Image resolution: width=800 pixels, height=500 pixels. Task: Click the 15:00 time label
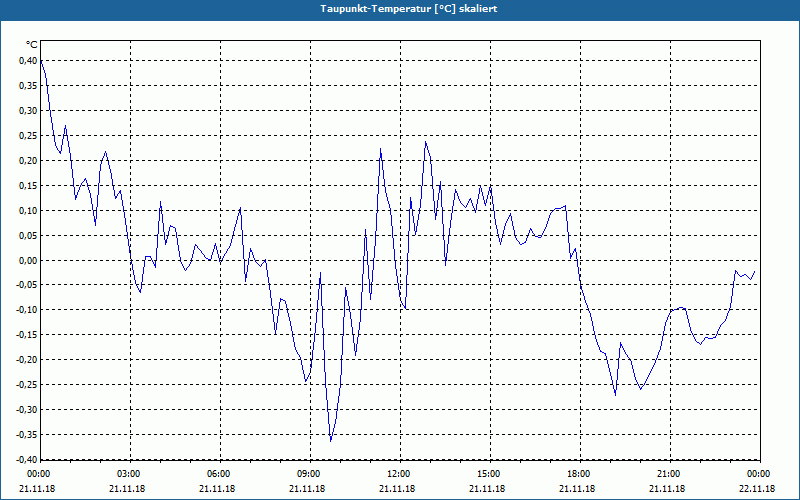click(x=490, y=474)
